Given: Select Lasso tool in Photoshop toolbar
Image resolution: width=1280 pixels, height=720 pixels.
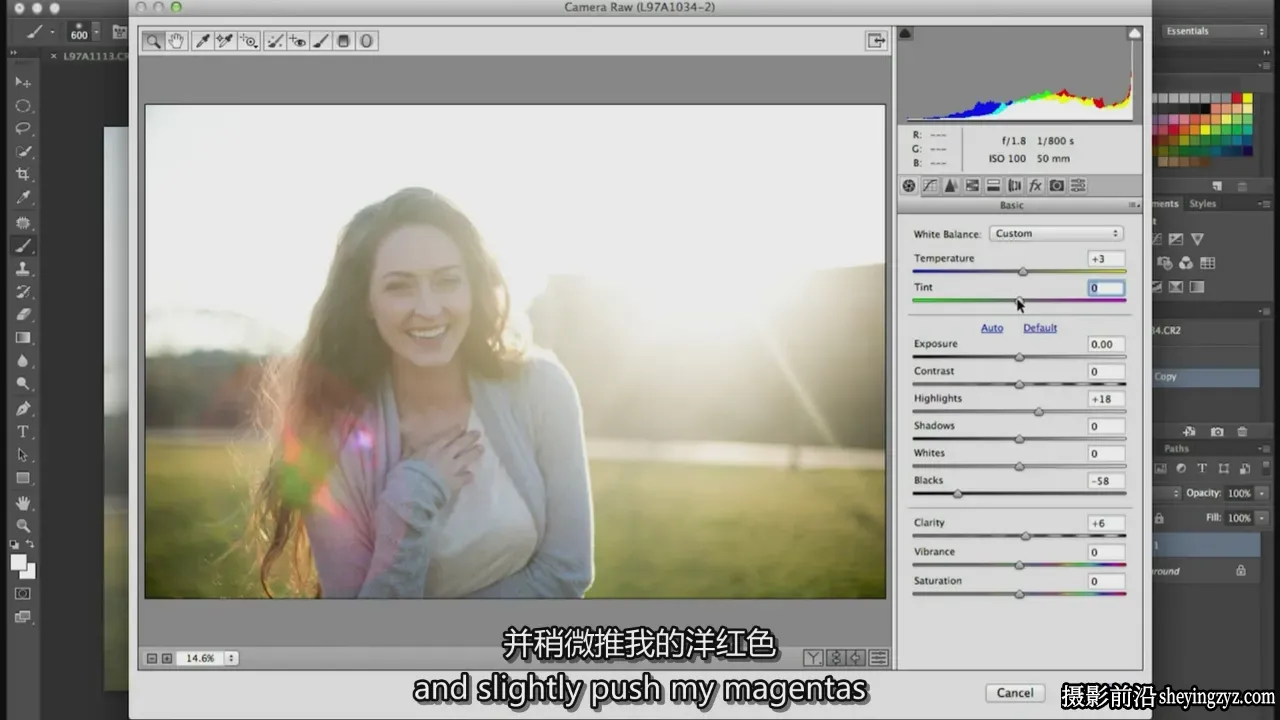Looking at the screenshot, I should 22,129.
